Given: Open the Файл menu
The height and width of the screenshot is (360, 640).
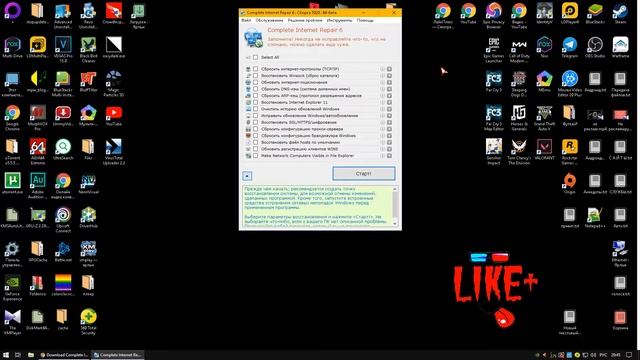Looking at the screenshot, I should [x=246, y=20].
